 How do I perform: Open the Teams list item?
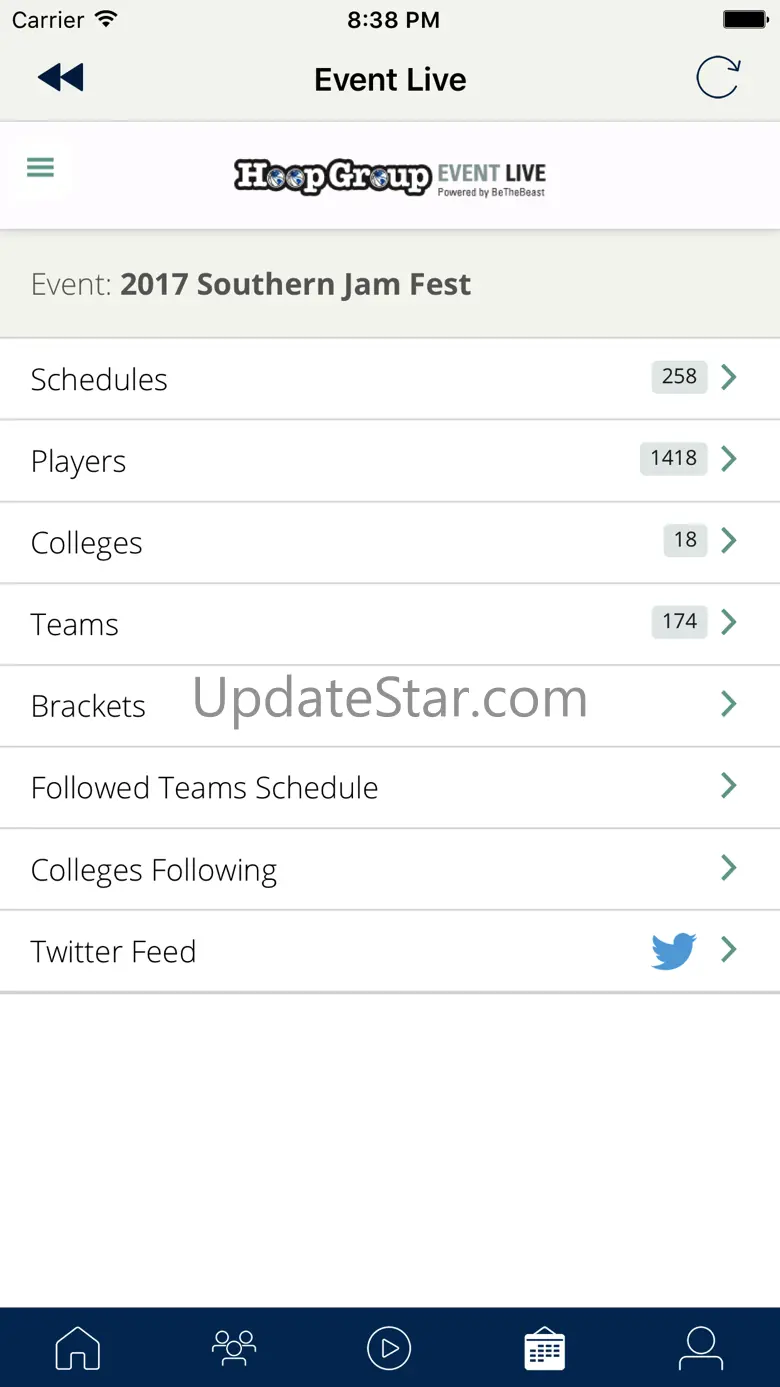pyautogui.click(x=390, y=624)
